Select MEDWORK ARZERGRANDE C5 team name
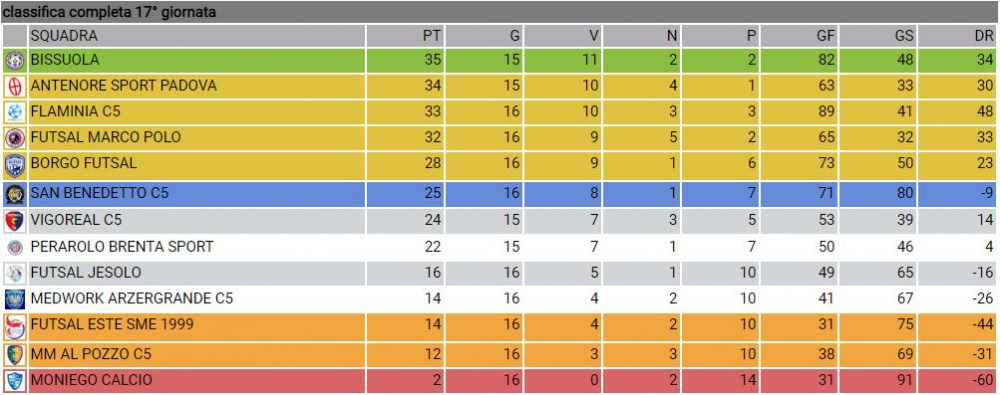Screen dimensions: 1000x395 [132, 298]
